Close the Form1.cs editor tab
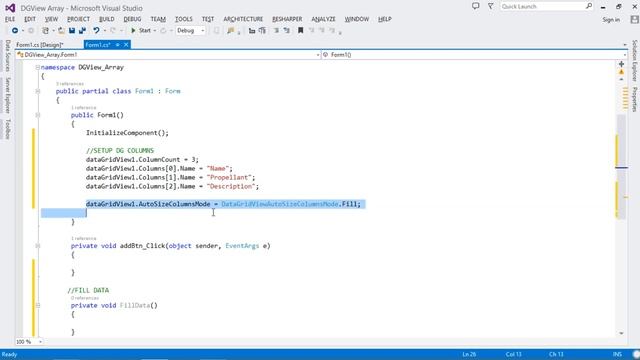Image resolution: width=640 pixels, height=360 pixels. (x=126, y=45)
